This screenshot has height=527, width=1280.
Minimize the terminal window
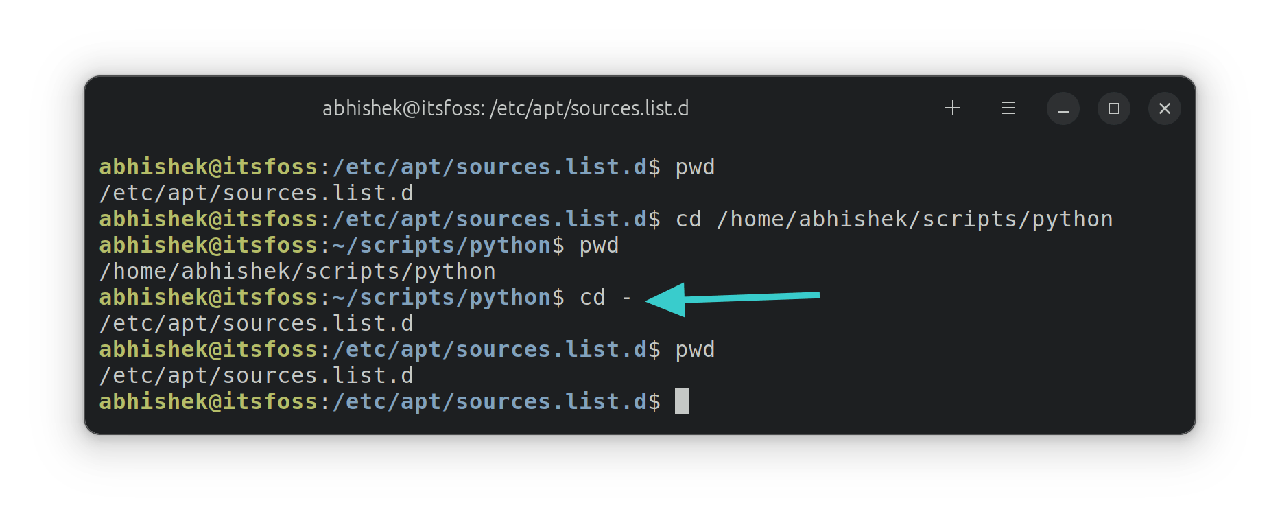point(1063,108)
